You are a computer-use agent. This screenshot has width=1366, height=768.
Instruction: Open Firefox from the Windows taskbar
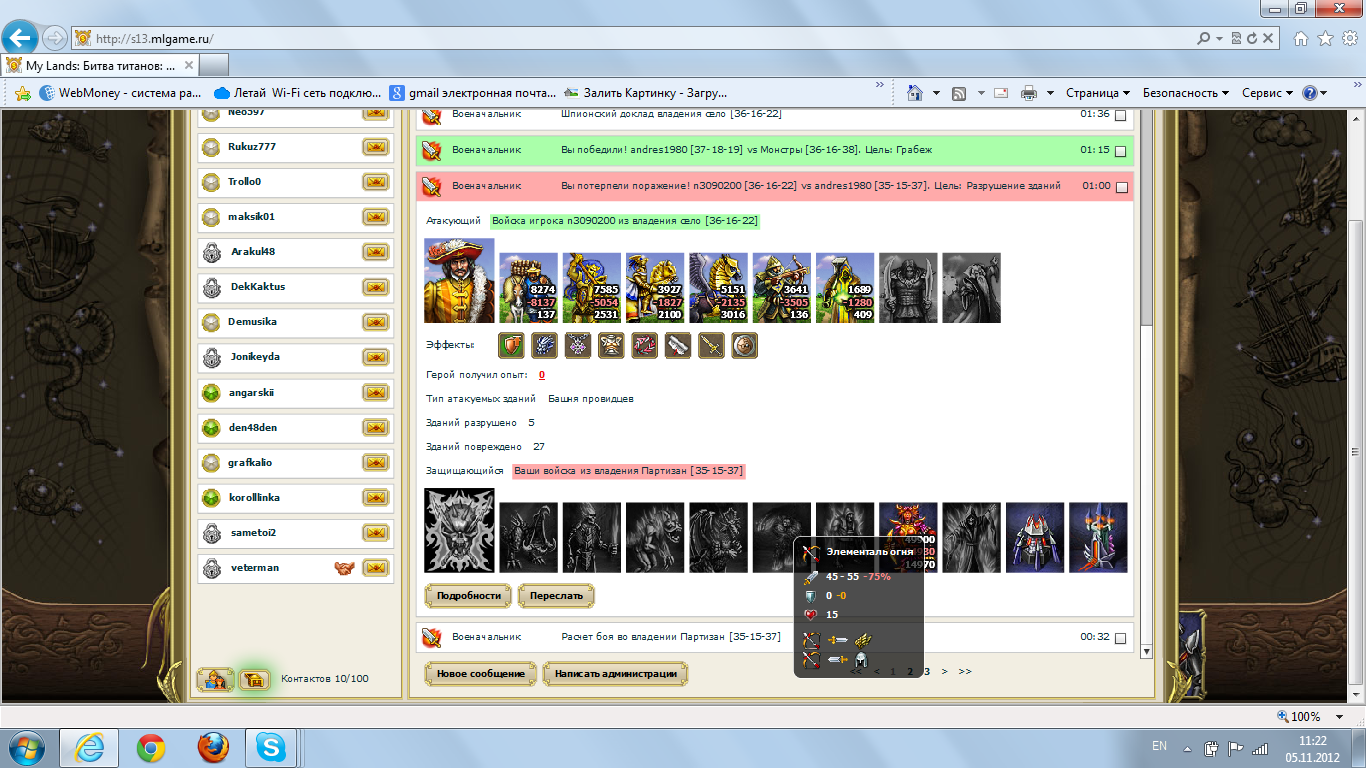(x=211, y=747)
